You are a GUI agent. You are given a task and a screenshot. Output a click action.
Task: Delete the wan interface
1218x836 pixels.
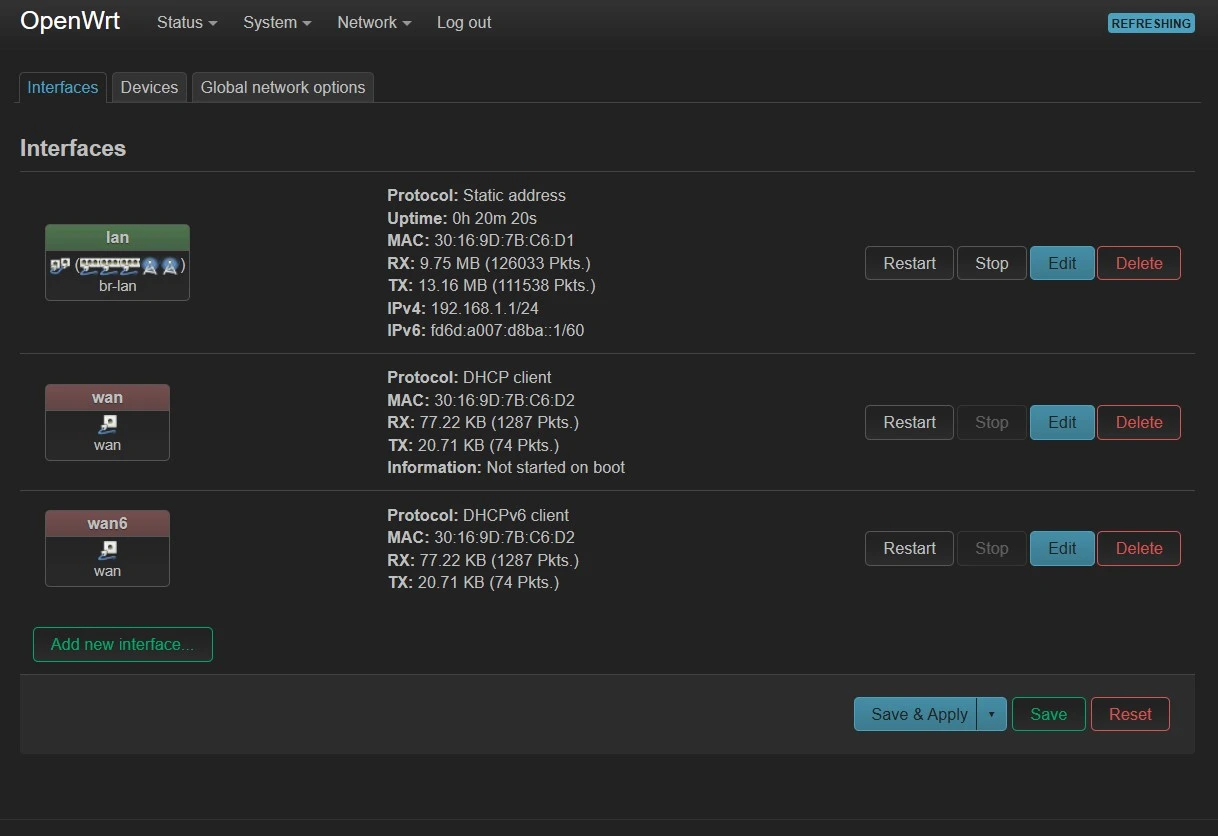1139,422
